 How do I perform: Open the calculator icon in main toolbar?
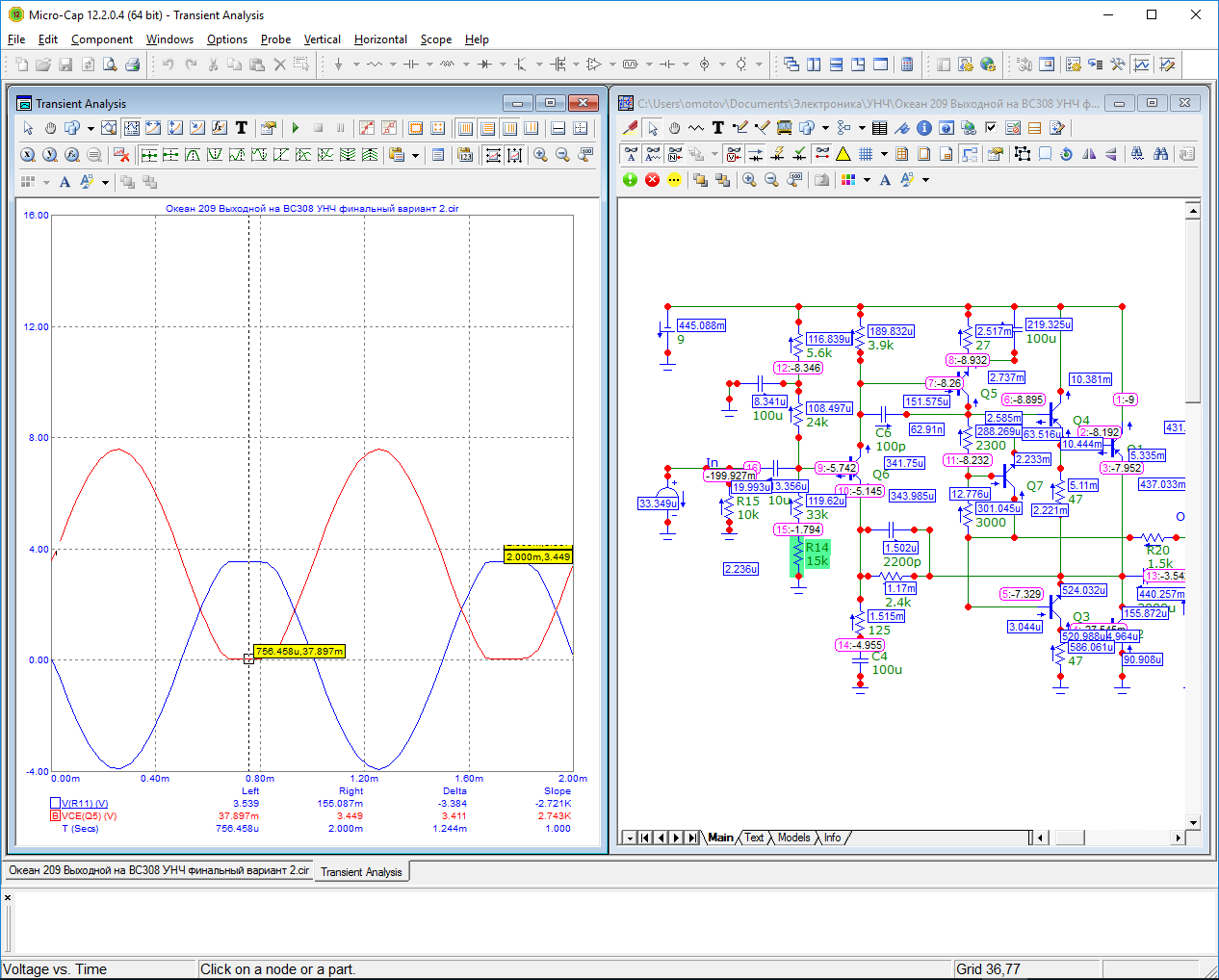click(x=906, y=64)
